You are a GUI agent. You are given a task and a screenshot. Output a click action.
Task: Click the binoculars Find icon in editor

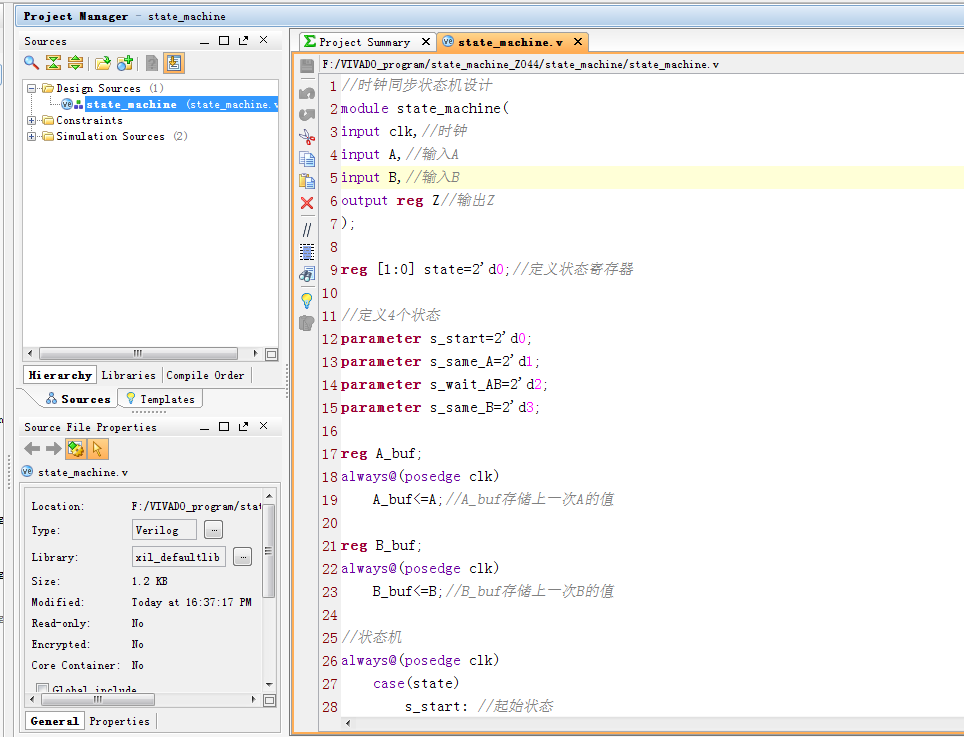pyautogui.click(x=307, y=274)
